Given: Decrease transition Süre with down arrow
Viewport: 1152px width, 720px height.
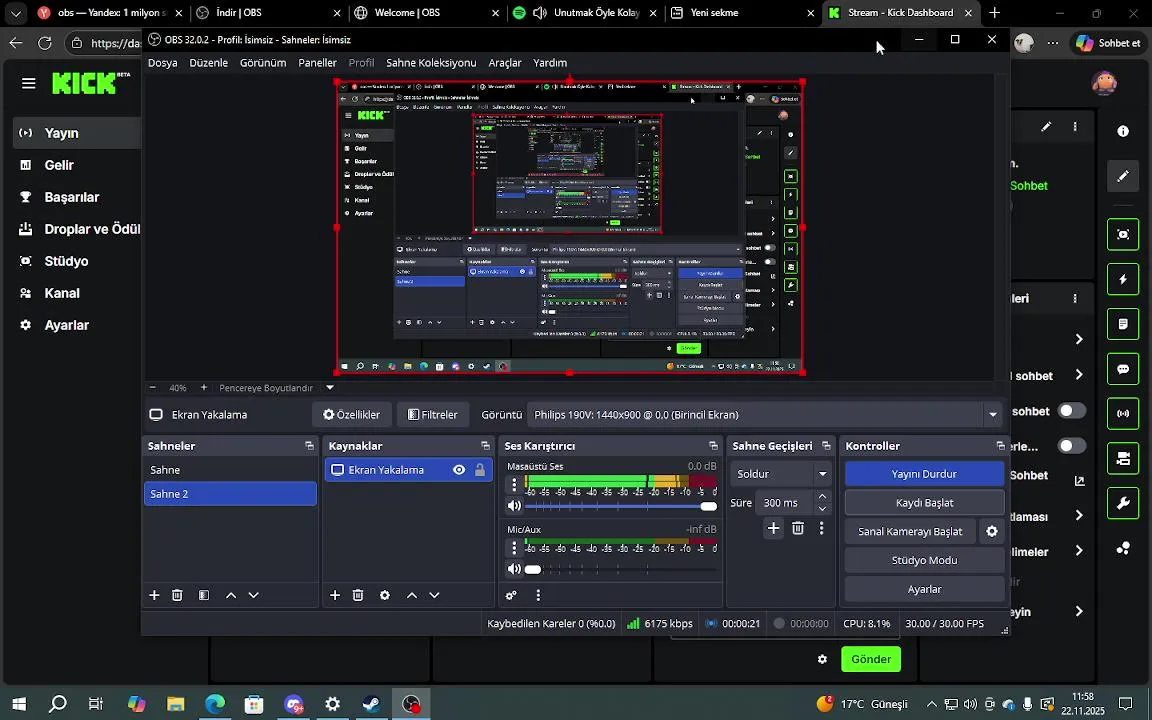Looking at the screenshot, I should 822,508.
